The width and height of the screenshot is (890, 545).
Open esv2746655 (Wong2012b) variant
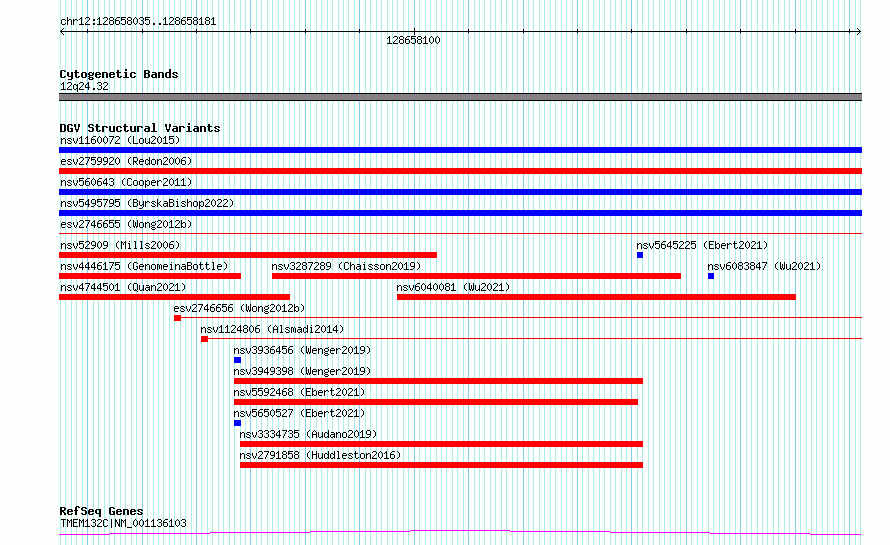[126, 224]
